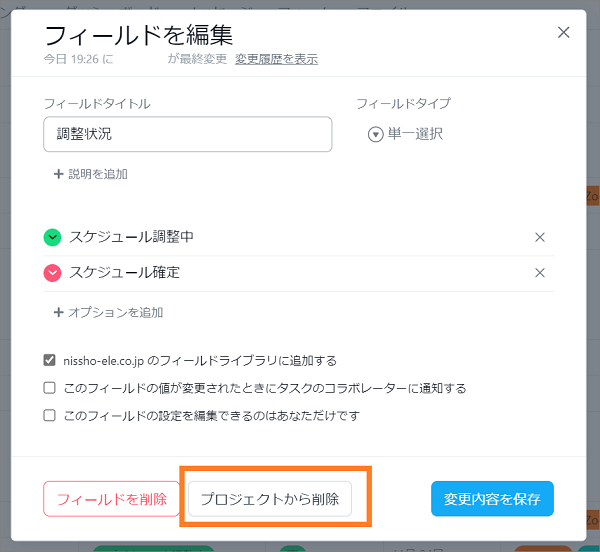
Task: Click the 調整状況 field title input
Action: [188, 134]
